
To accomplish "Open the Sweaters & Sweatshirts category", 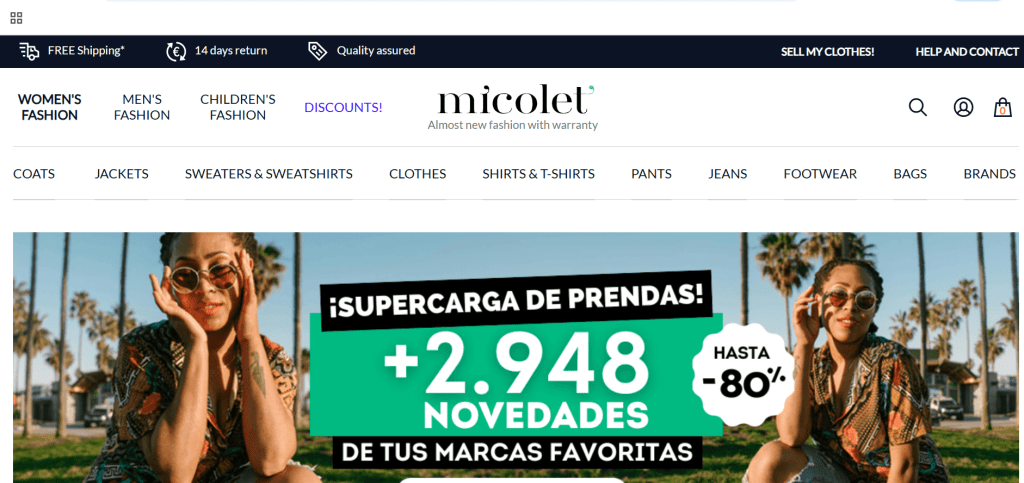I will click(268, 174).
